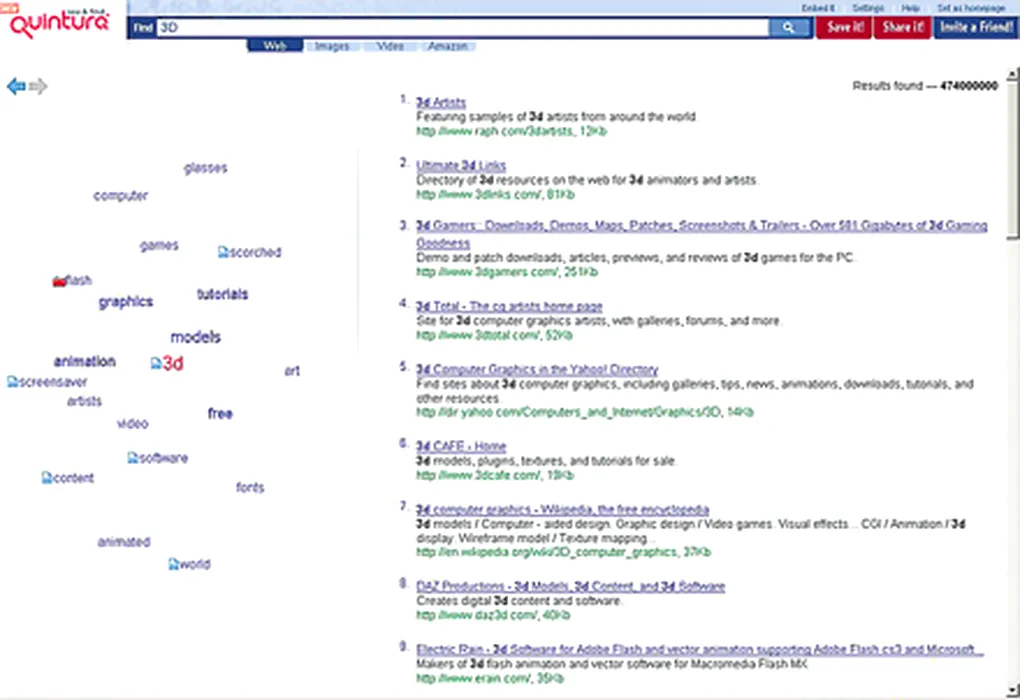
Task: Click the page icon beside 3d tag
Action: tap(155, 363)
